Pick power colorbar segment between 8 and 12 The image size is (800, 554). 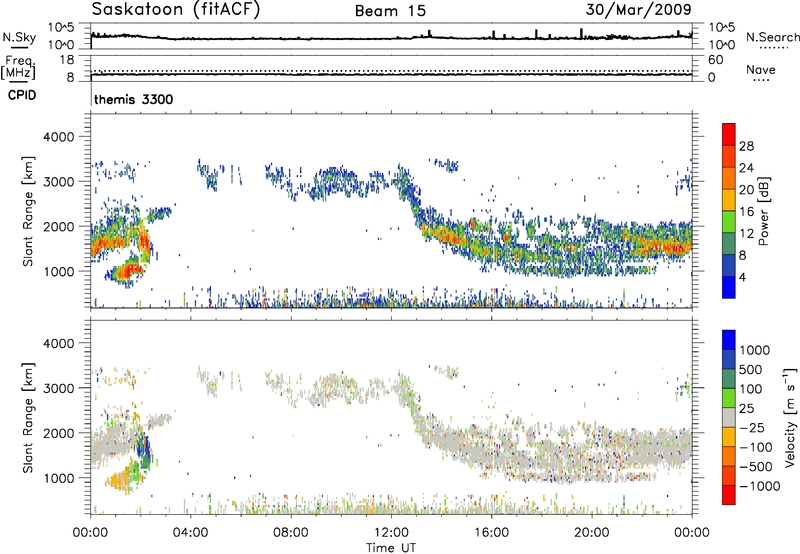coord(729,243)
